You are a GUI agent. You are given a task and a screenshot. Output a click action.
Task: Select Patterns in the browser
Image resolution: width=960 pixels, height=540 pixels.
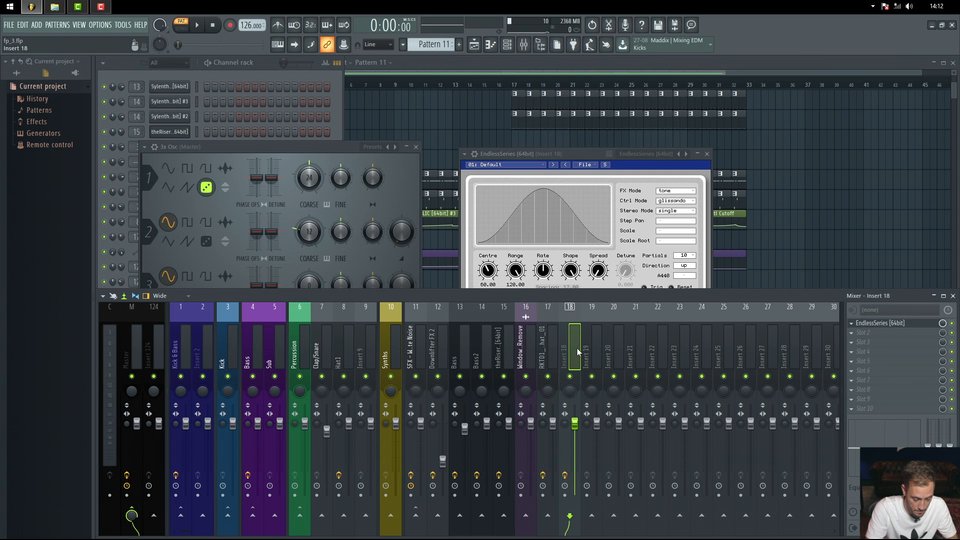click(x=39, y=110)
